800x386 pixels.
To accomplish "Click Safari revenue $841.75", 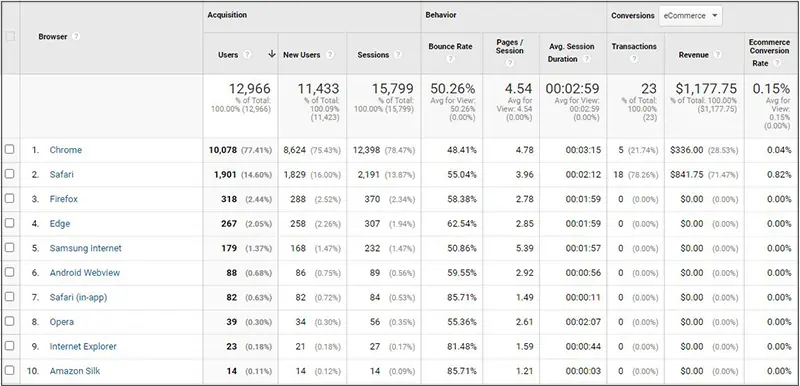I will [687, 174].
